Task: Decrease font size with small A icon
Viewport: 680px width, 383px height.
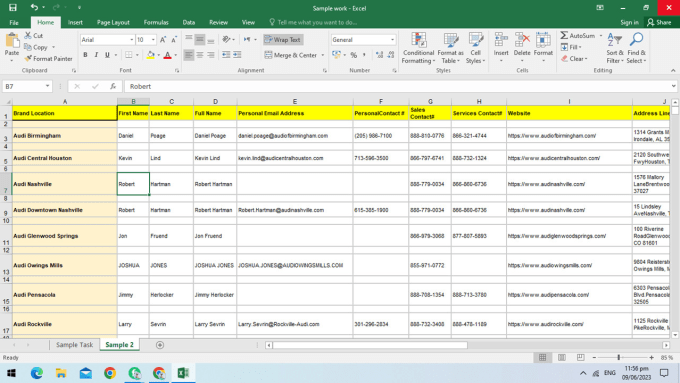Action: (174, 39)
